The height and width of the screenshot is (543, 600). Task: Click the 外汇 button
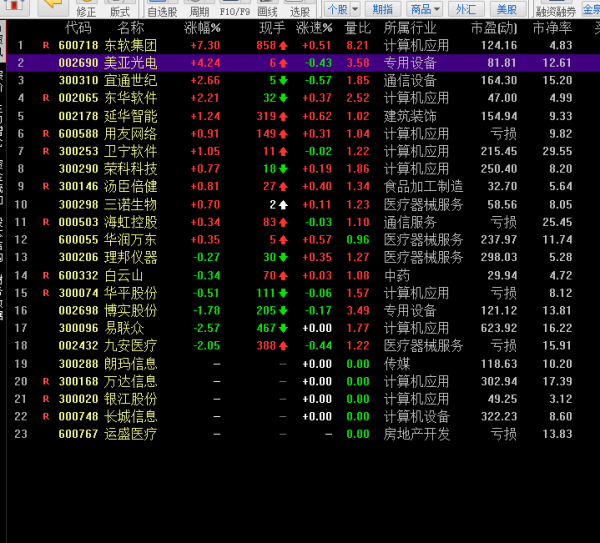pos(466,9)
